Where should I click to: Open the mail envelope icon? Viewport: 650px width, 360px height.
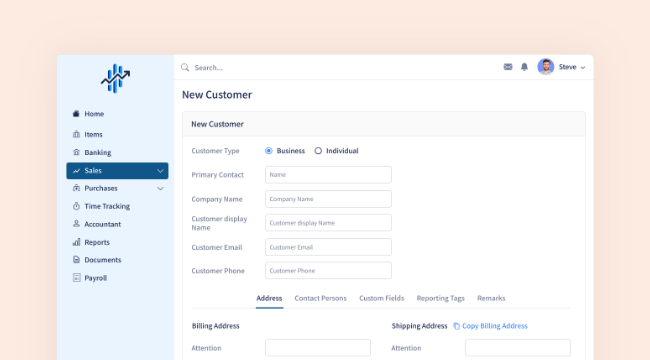point(508,67)
